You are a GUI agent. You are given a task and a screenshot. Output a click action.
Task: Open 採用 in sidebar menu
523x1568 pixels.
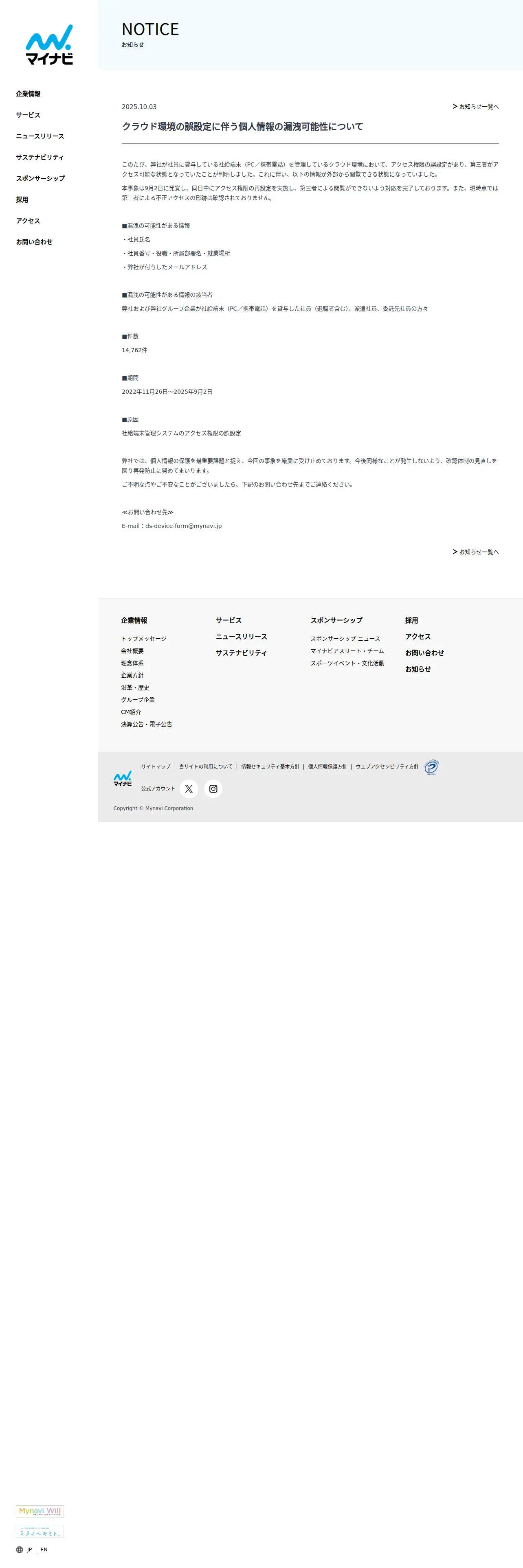tap(22, 199)
